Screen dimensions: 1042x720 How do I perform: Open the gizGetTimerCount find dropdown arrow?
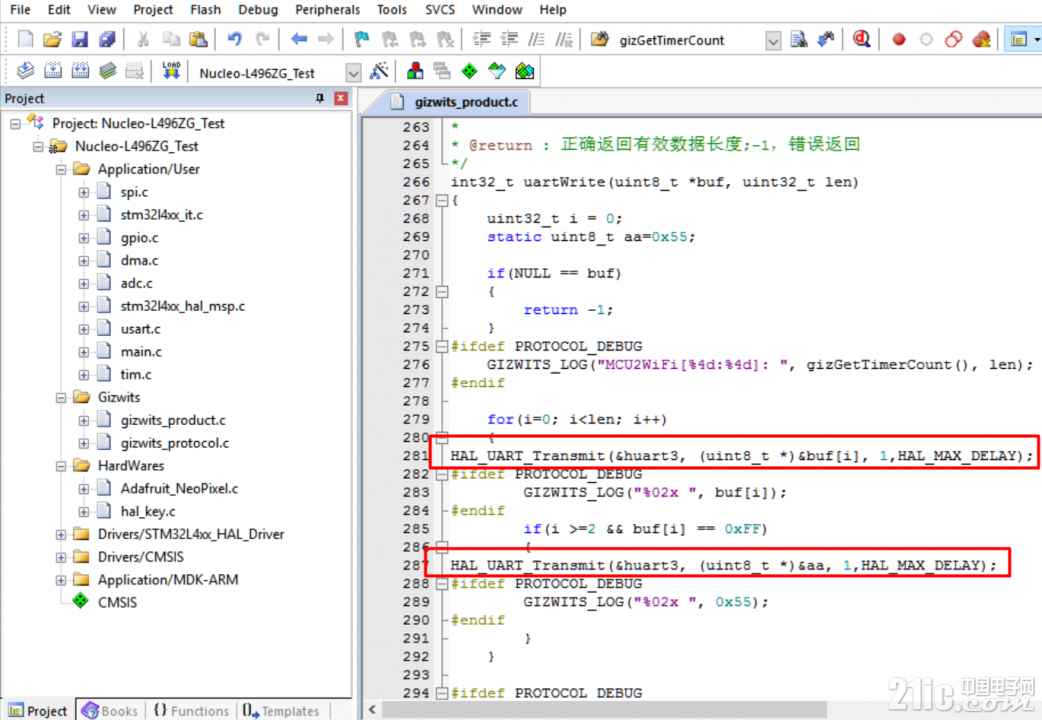pyautogui.click(x=773, y=41)
